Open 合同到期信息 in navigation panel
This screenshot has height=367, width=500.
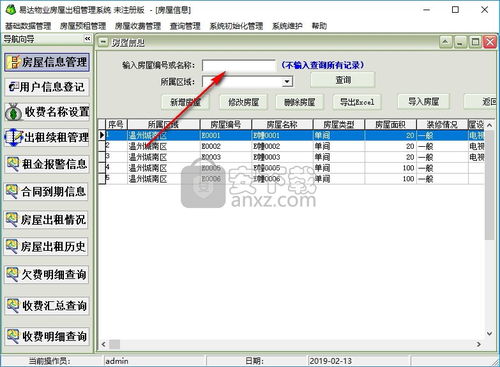pos(46,192)
